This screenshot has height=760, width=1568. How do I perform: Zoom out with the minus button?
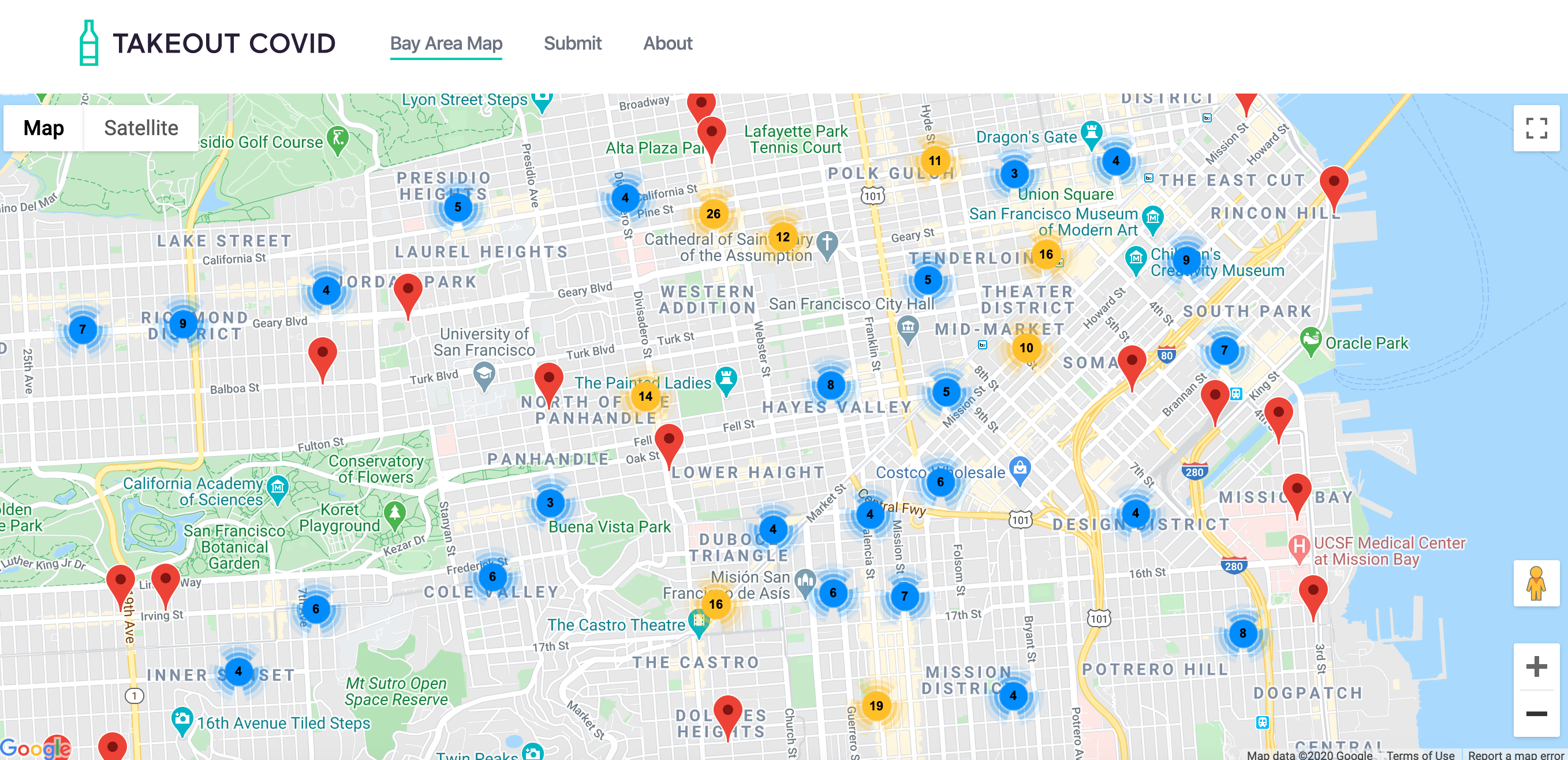pos(1536,713)
